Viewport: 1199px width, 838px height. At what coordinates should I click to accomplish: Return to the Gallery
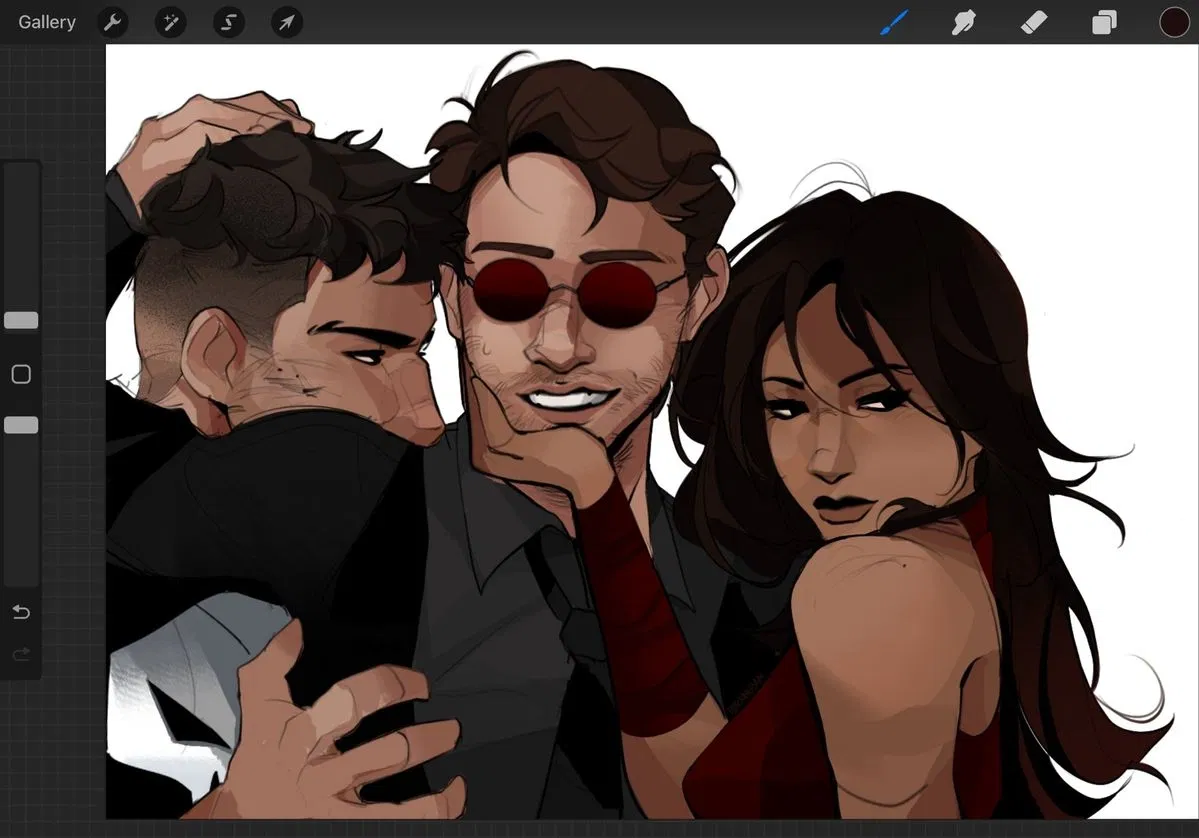tap(46, 22)
